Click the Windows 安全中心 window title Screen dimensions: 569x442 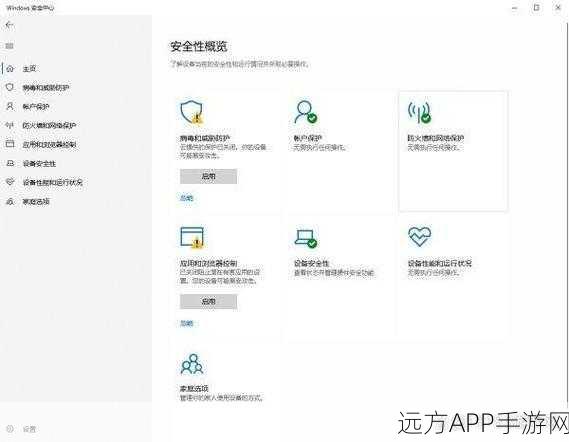(30, 8)
